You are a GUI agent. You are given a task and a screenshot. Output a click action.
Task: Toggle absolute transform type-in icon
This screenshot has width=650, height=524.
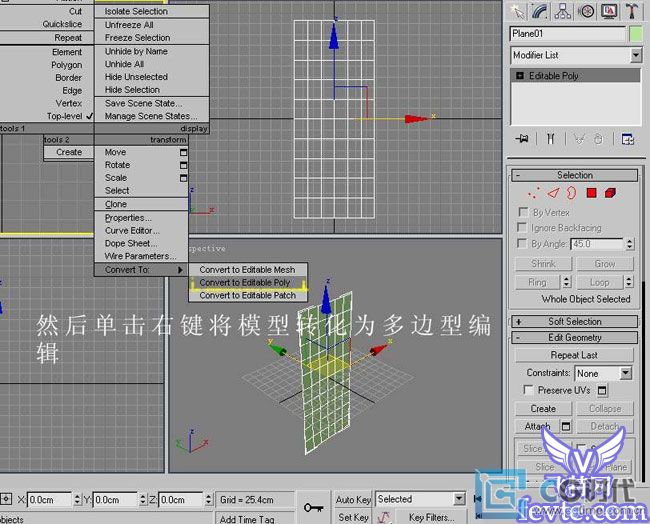6,499
